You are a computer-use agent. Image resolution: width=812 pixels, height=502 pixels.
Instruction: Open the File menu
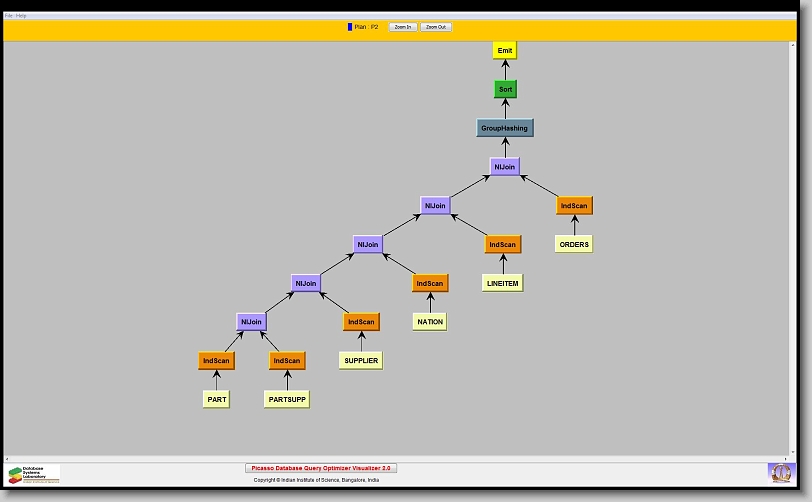click(9, 16)
